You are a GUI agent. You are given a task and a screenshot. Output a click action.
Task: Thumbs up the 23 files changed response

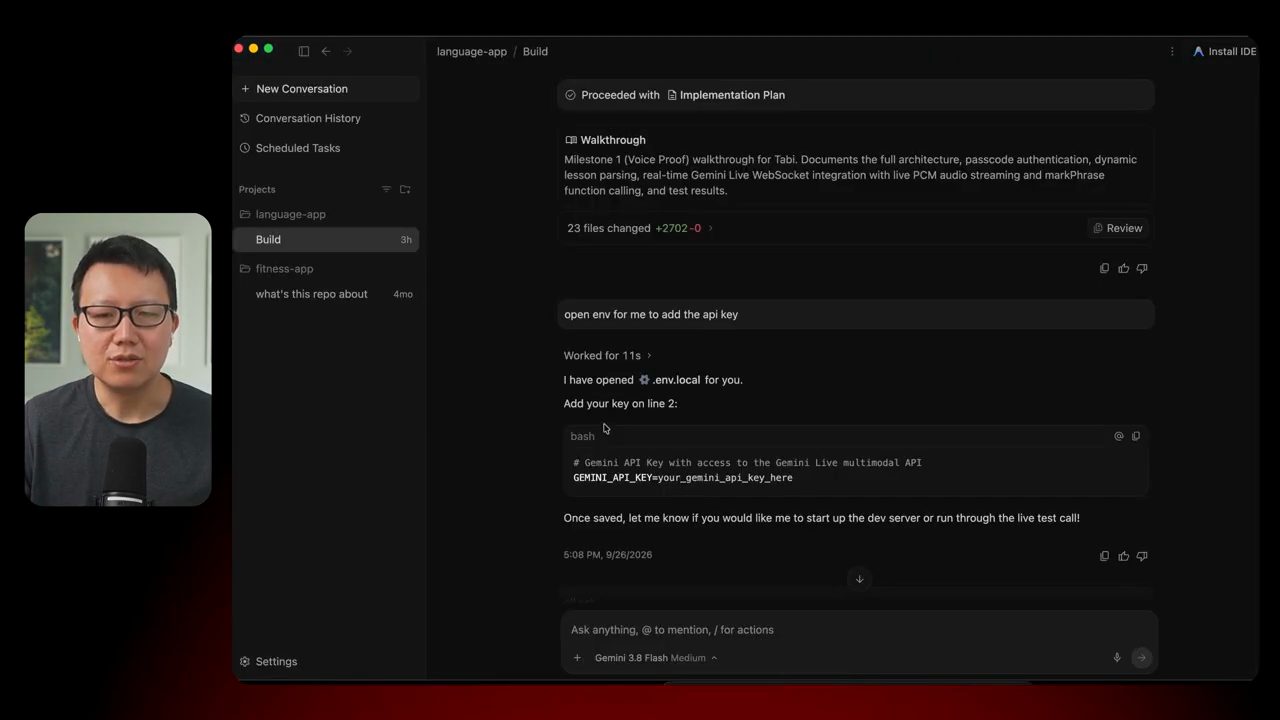tap(1124, 268)
